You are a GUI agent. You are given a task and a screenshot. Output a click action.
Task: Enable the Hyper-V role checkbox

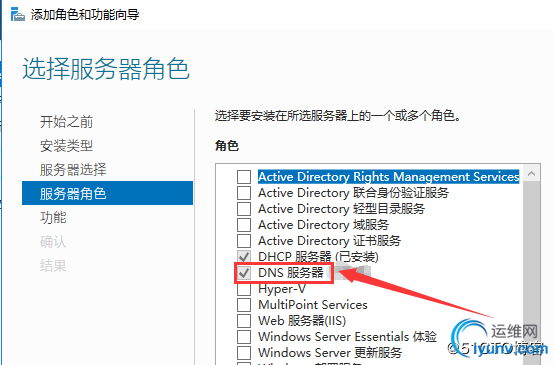coord(244,289)
